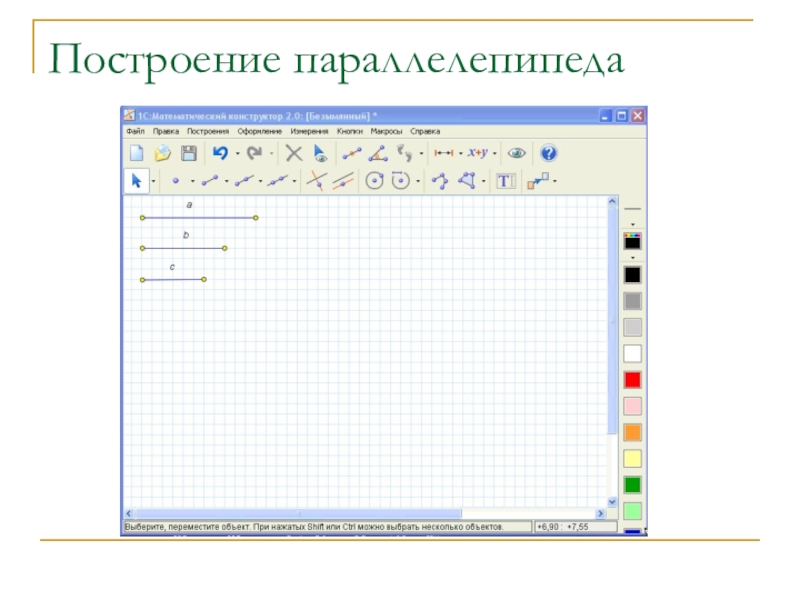Pick the dark gray color swatch
The width and height of the screenshot is (800, 600).
(633, 301)
